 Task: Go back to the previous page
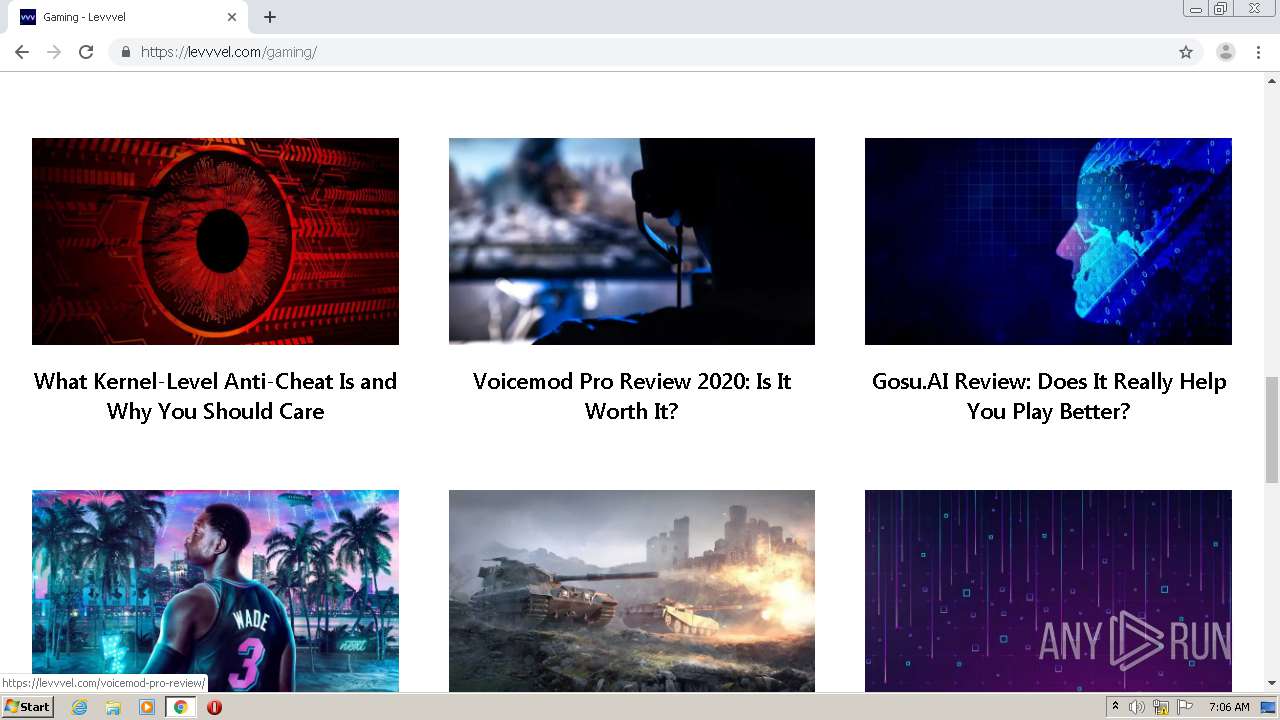coord(22,52)
